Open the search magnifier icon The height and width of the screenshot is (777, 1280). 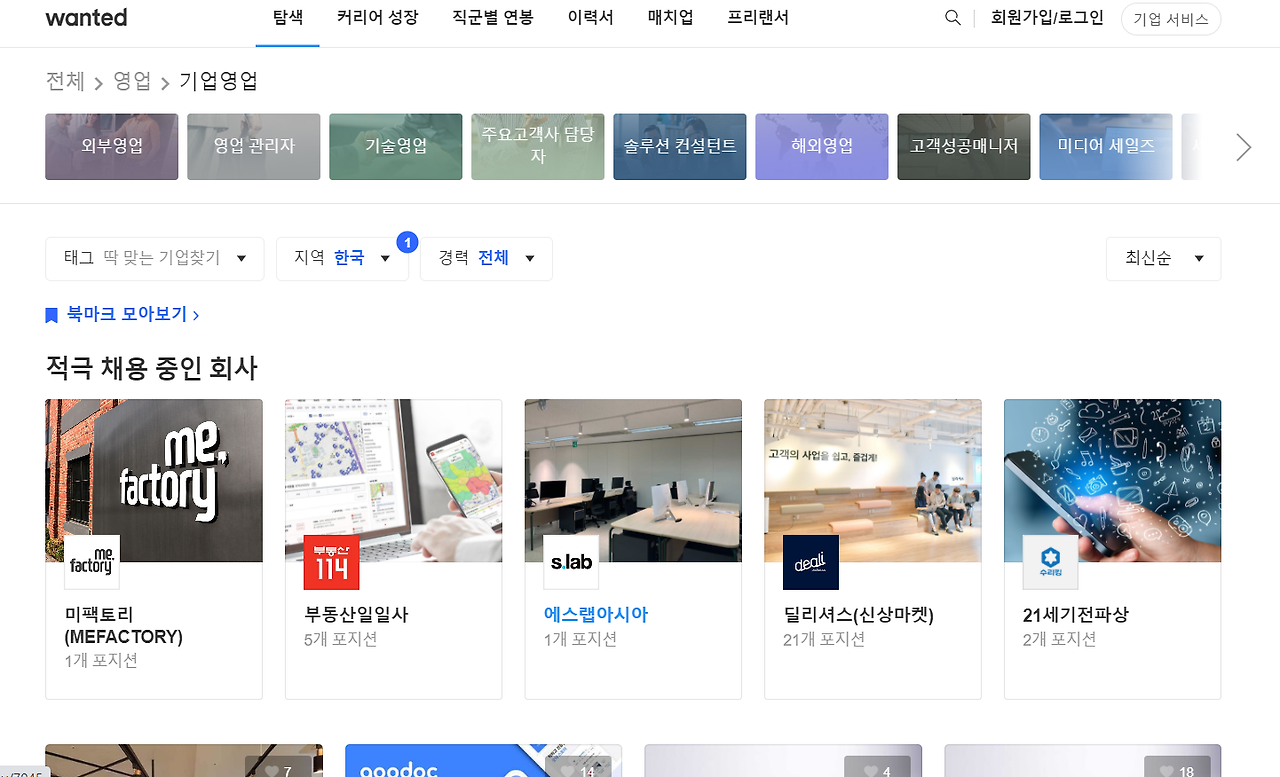tap(953, 18)
